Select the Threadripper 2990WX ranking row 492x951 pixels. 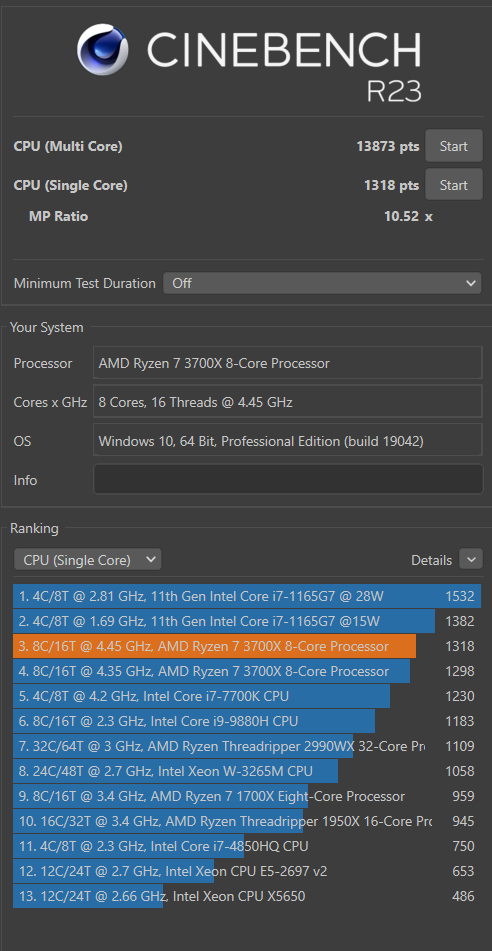coord(246,746)
